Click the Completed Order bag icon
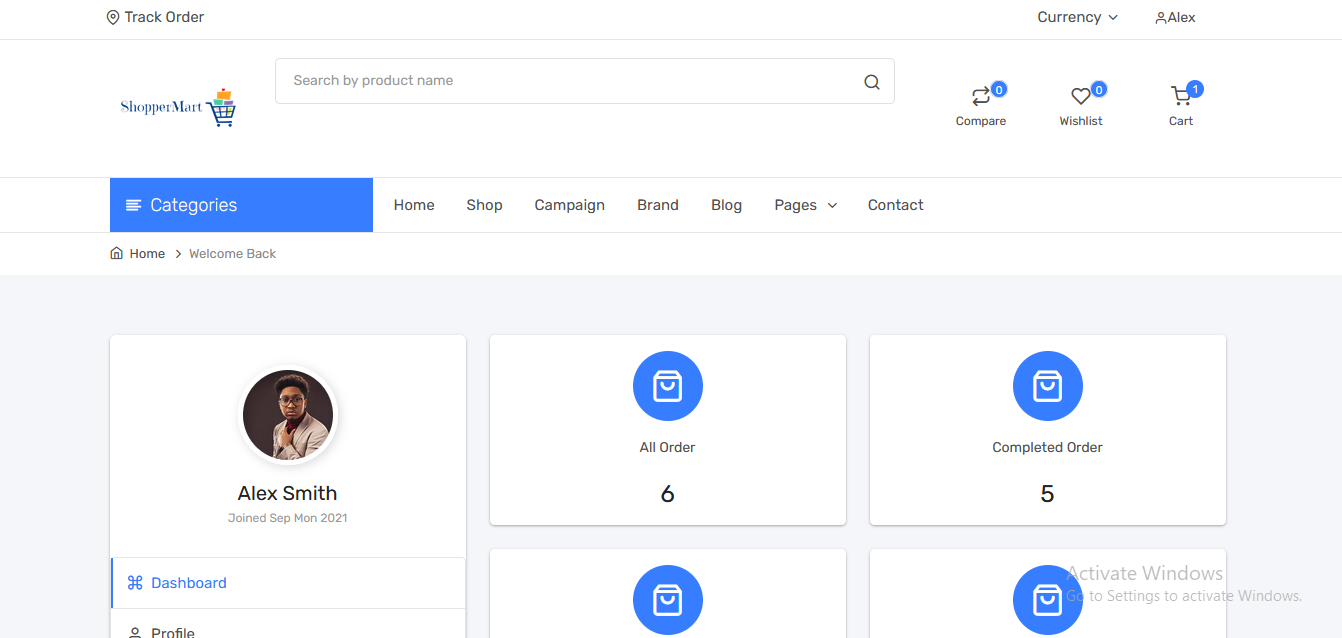 [x=1048, y=386]
